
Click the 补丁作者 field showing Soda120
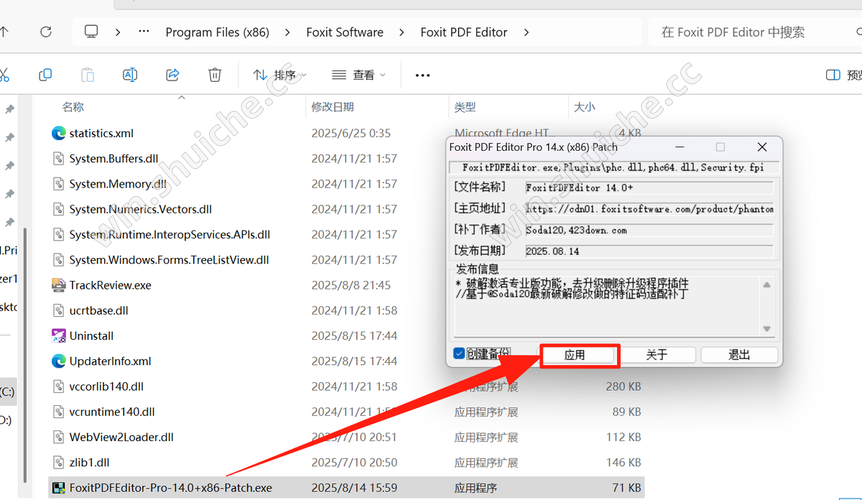649,230
